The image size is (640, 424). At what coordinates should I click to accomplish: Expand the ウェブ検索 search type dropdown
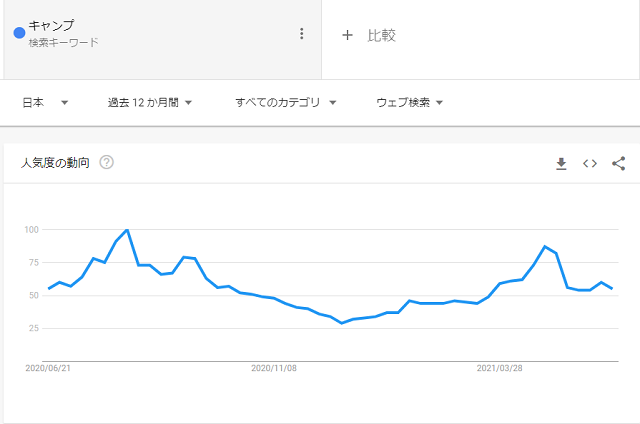(409, 102)
